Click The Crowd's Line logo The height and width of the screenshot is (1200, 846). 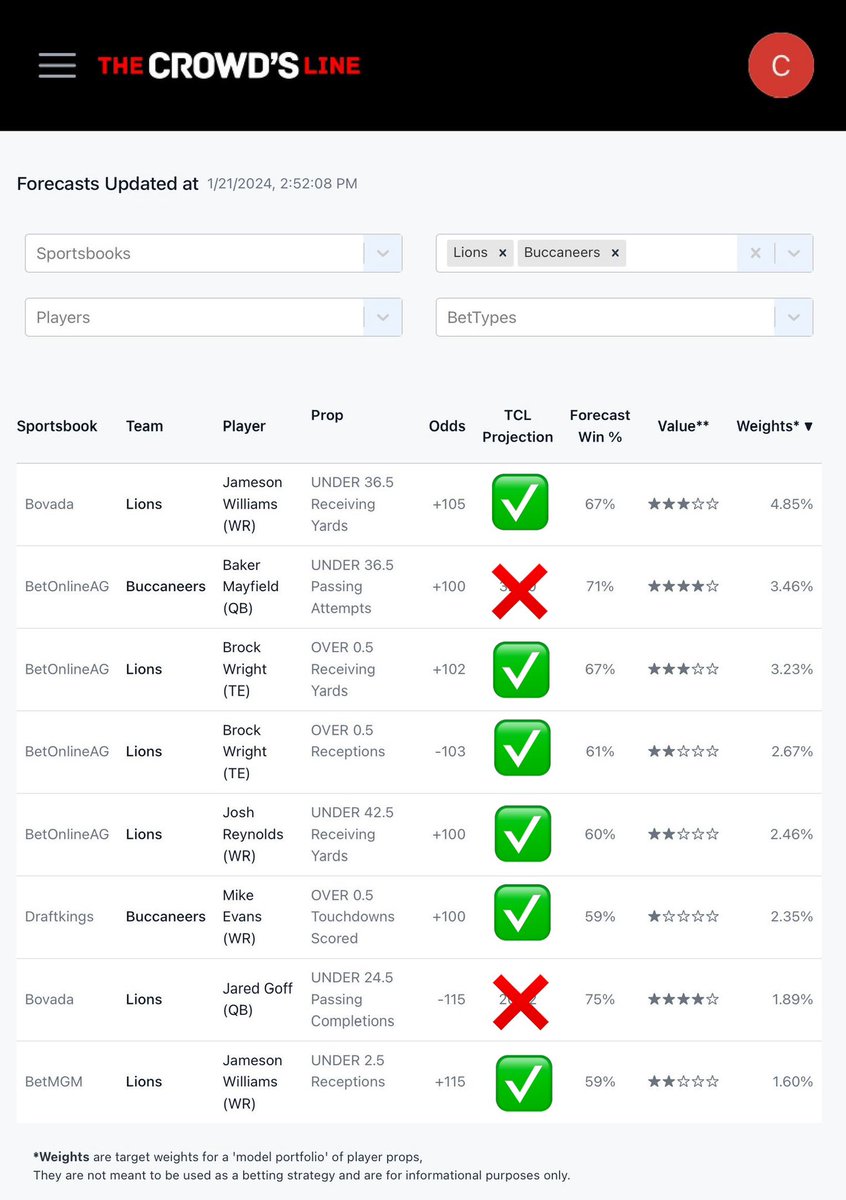[x=229, y=66]
